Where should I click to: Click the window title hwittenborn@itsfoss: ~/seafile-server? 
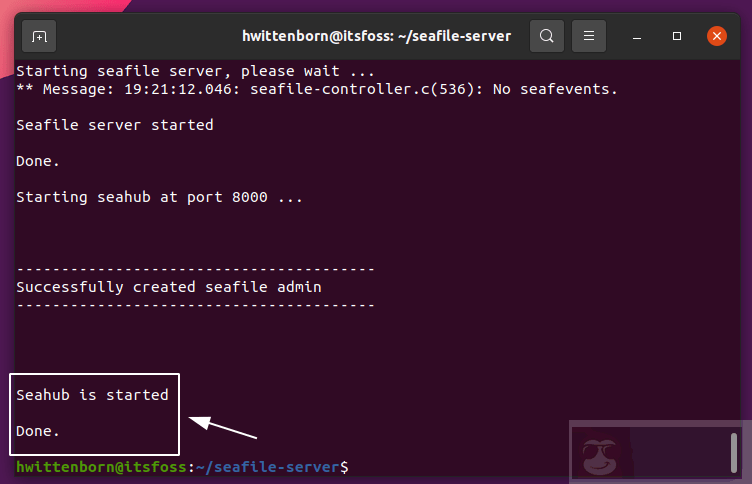tap(376, 36)
